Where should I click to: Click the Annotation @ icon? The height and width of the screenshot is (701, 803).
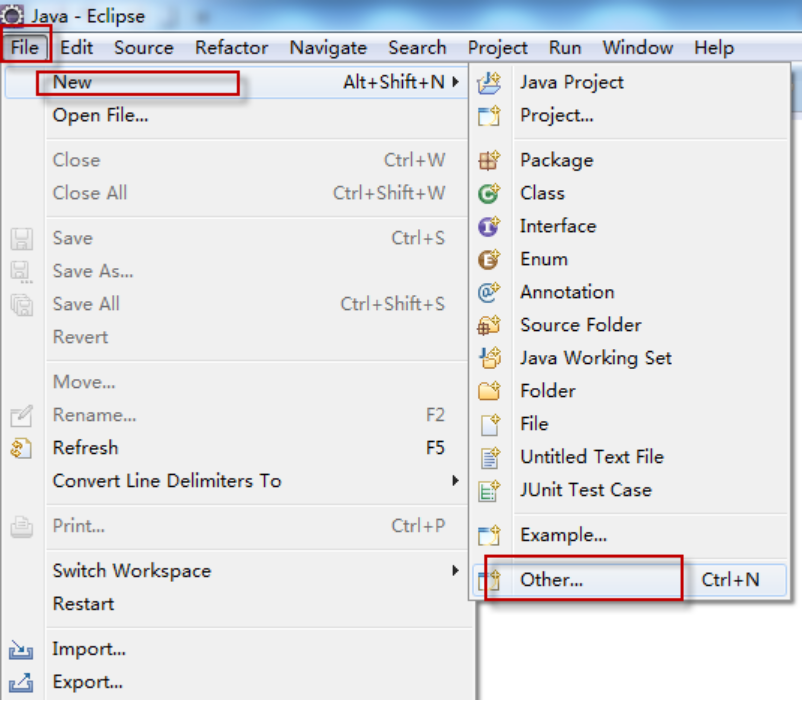coord(489,292)
